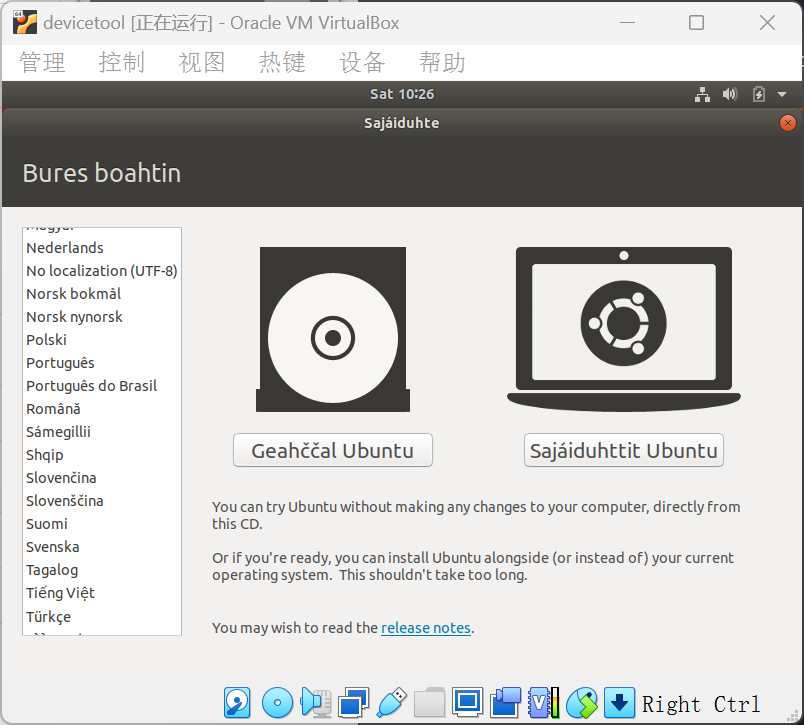804x725 pixels.
Task: Click the recording icon in VirtualBox status bar
Action: (505, 702)
